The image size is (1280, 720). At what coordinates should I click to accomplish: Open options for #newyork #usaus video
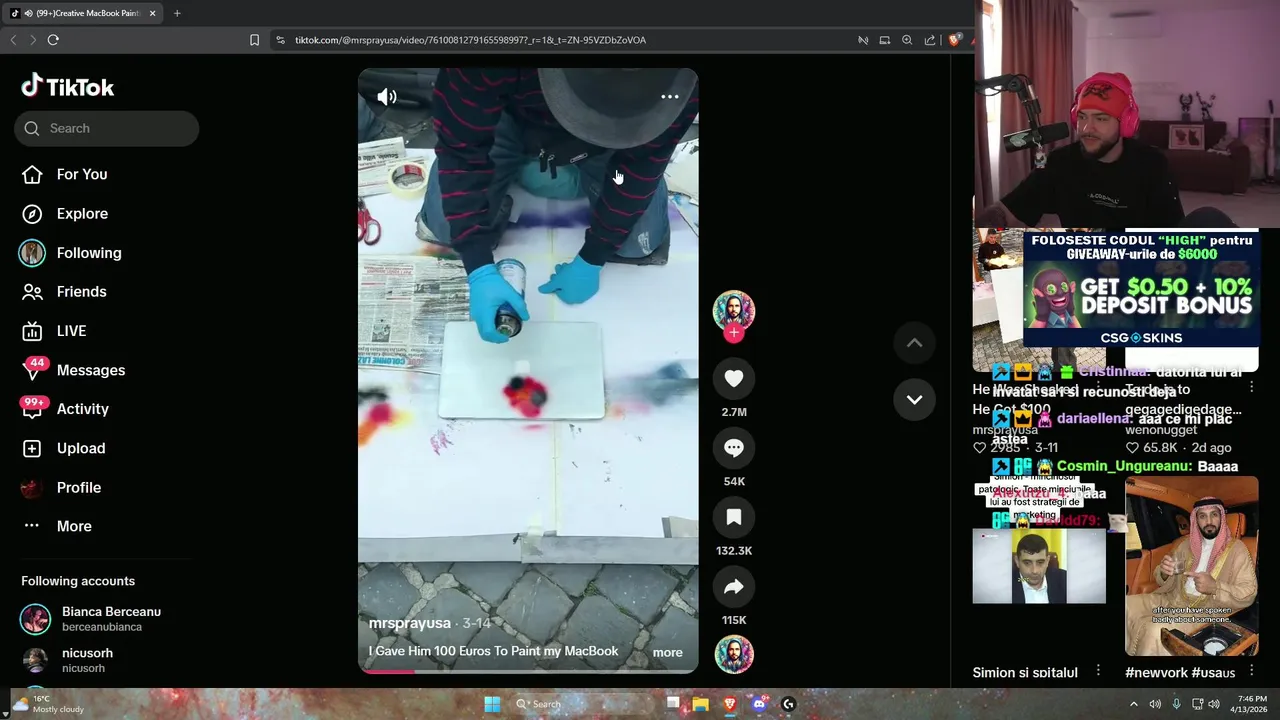point(1251,671)
